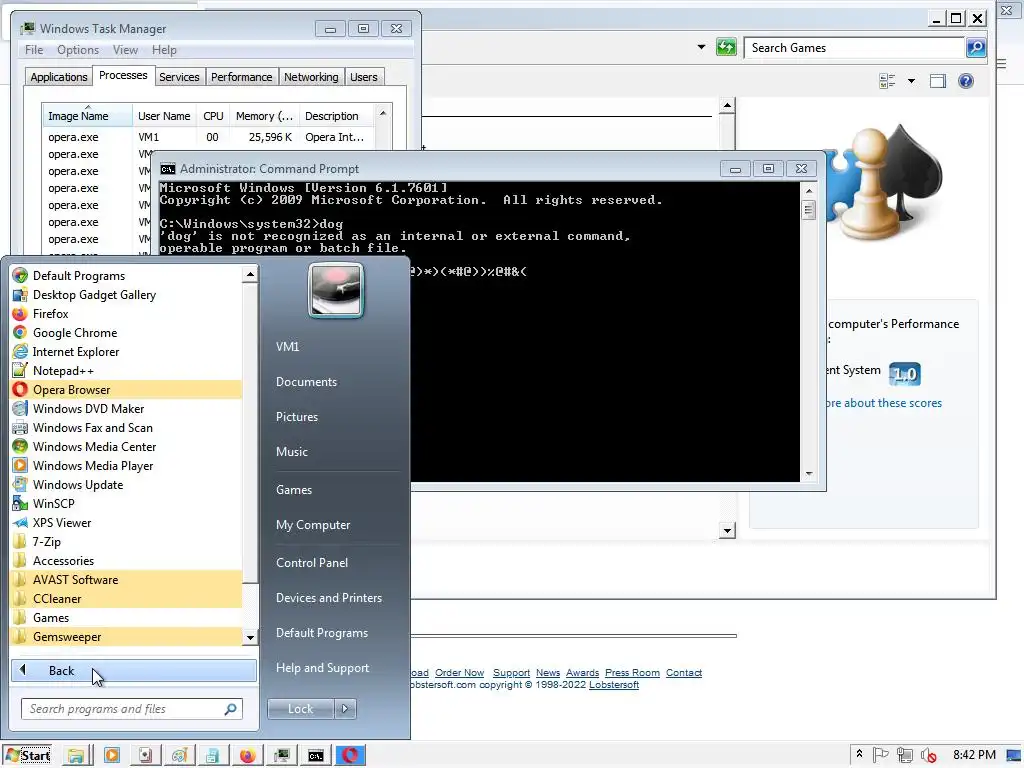The width and height of the screenshot is (1024, 768).
Task: Launch Windows Media Player from the programs list
Action: click(126, 465)
